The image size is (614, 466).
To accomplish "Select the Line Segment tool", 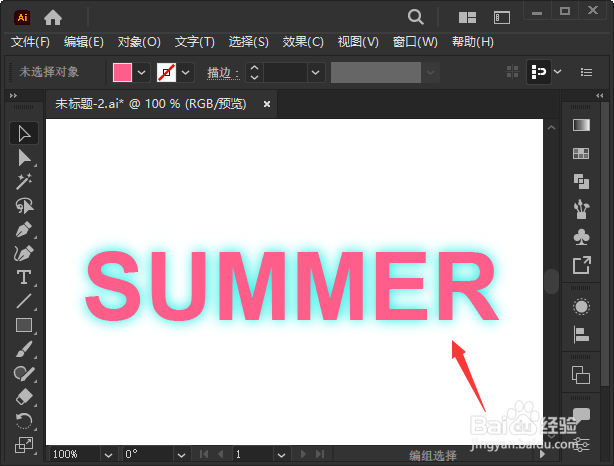I will (24, 301).
